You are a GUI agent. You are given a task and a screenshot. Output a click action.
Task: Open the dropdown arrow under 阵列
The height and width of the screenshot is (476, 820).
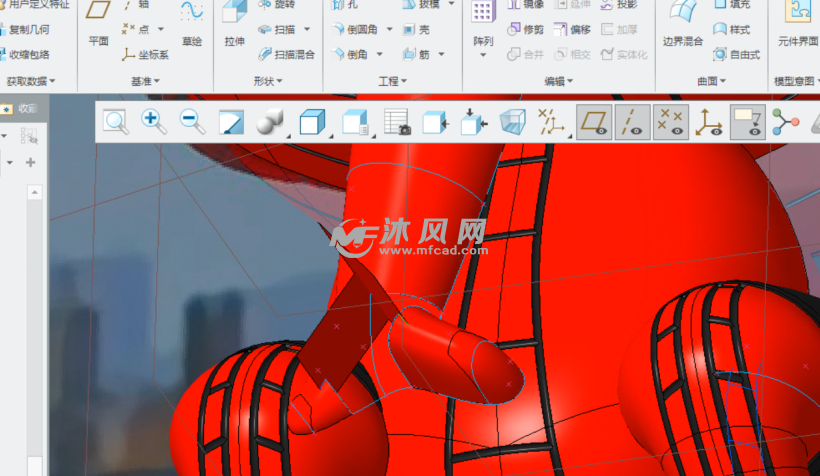pos(483,55)
